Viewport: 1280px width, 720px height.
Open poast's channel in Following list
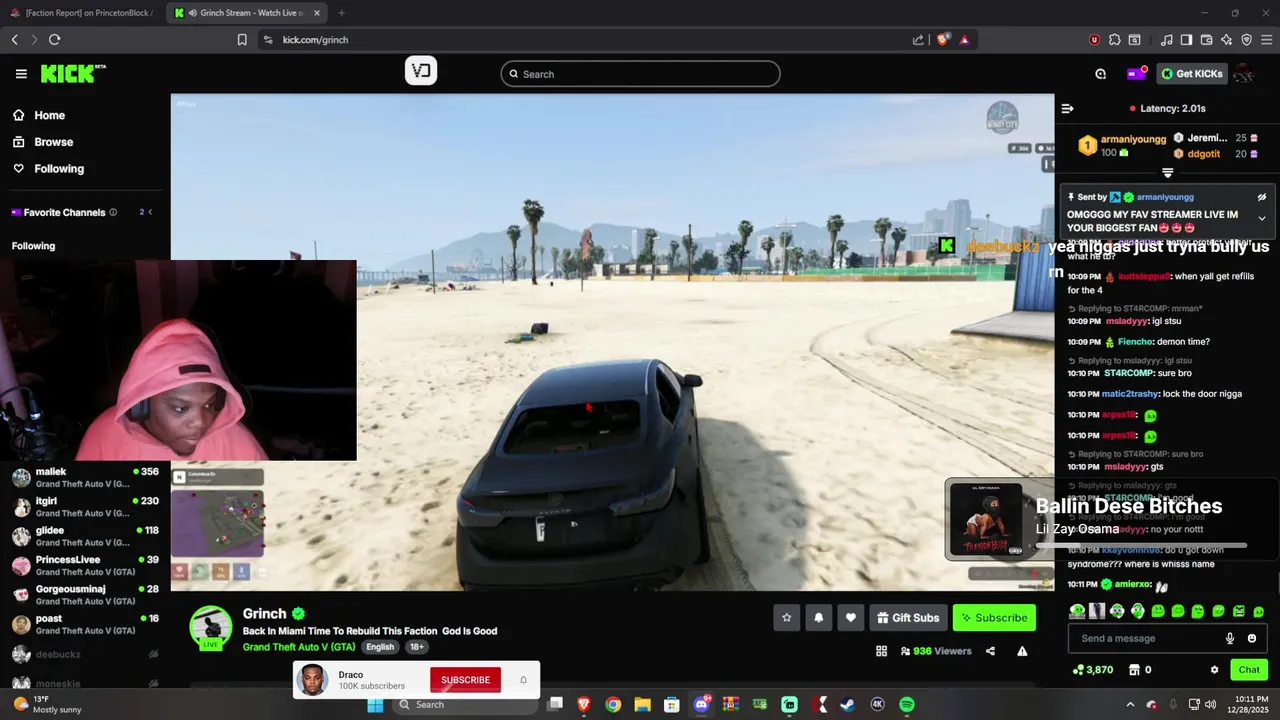(x=85, y=624)
